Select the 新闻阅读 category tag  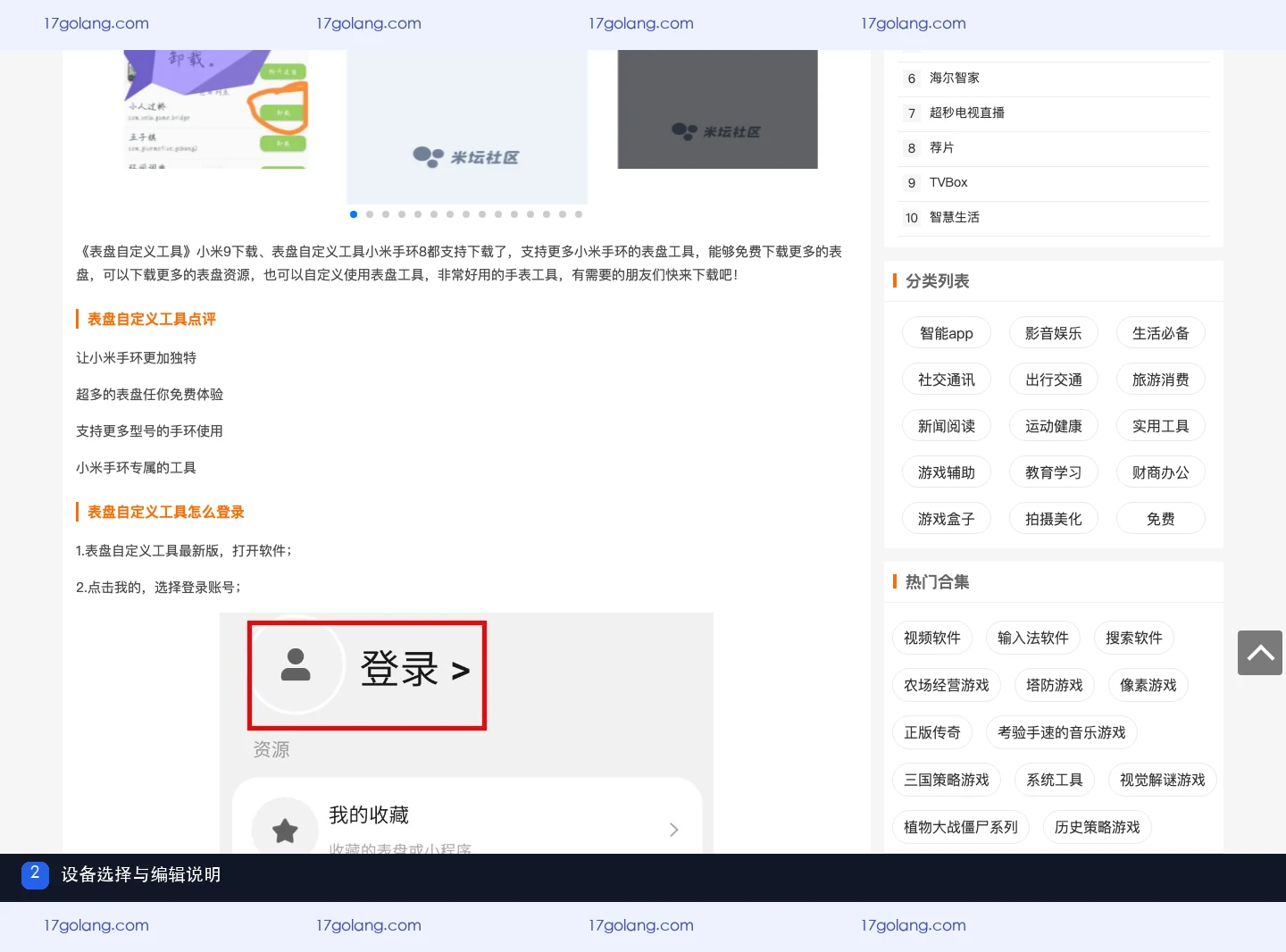947,426
